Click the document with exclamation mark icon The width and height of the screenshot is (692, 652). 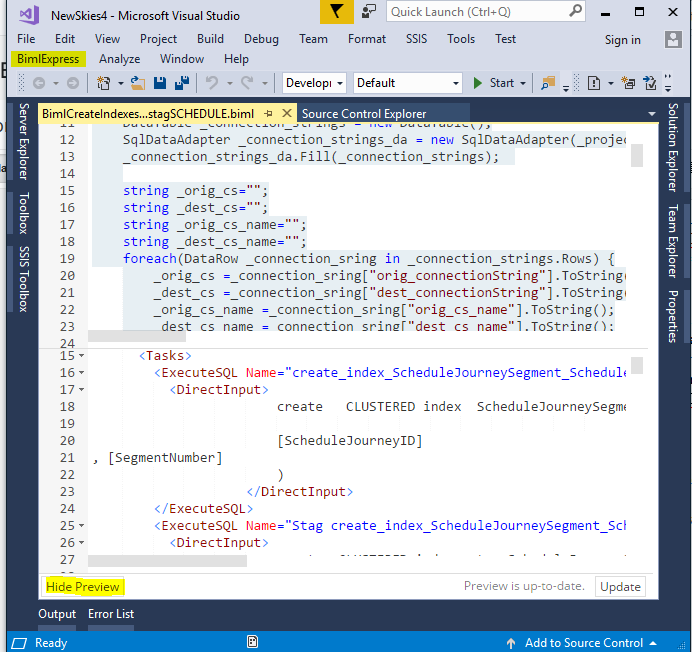pyautogui.click(x=594, y=83)
